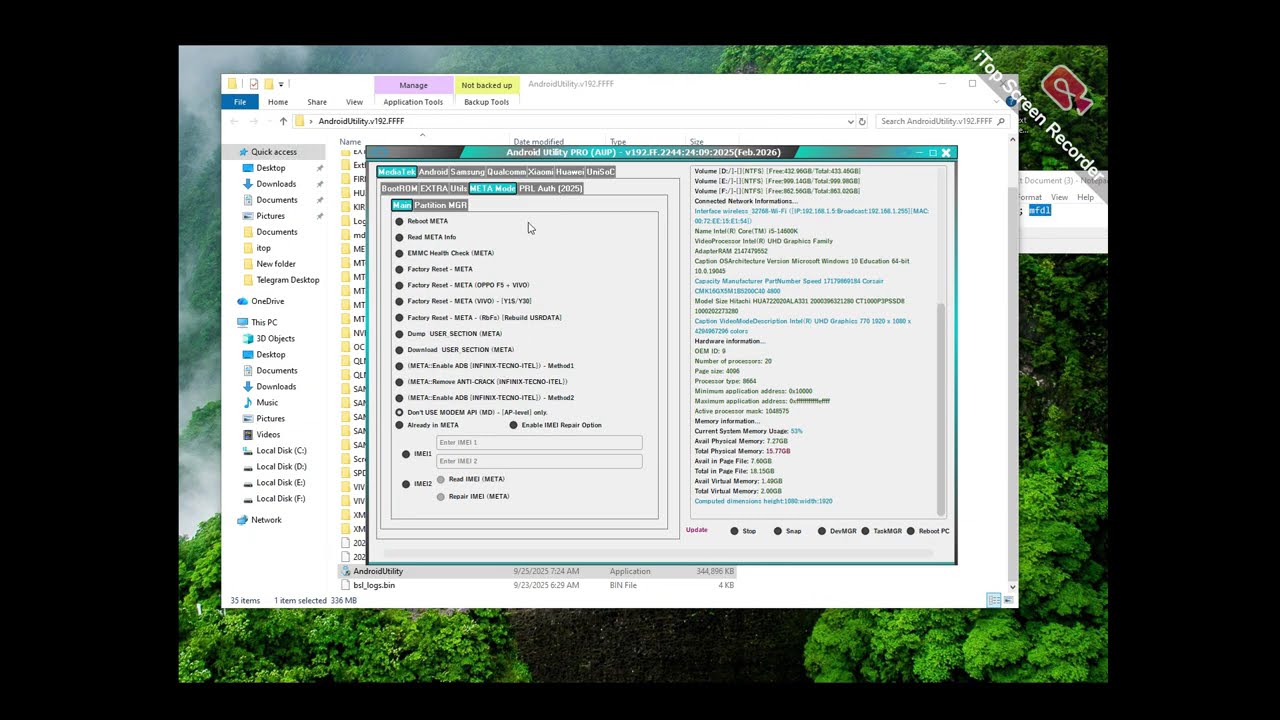Click the AndroidUtility application file icon
1280x720 pixels.
click(346, 571)
